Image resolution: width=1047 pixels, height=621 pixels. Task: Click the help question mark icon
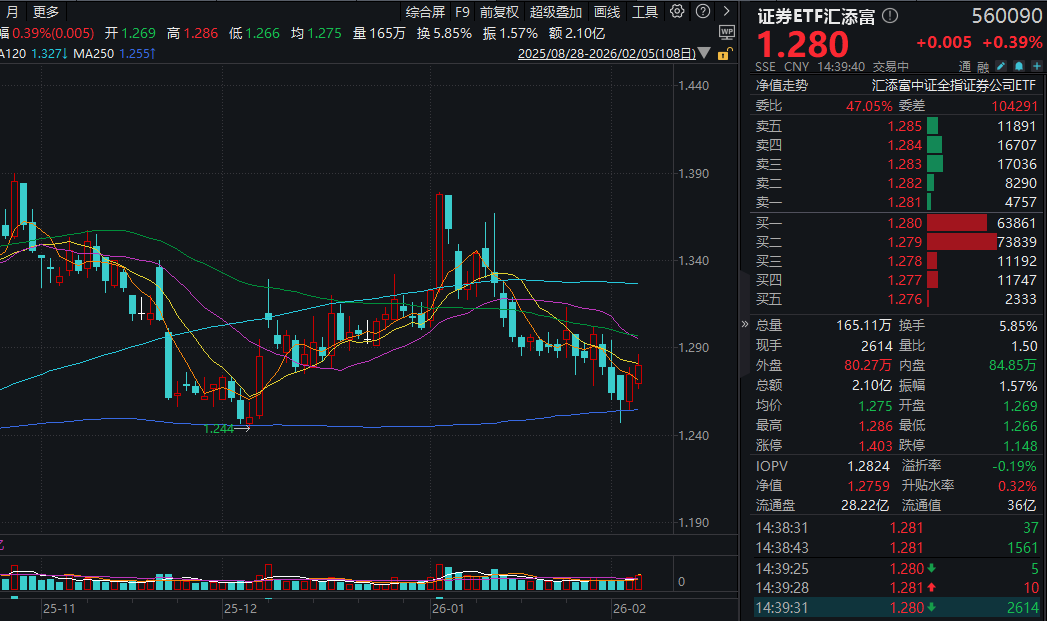(x=703, y=11)
